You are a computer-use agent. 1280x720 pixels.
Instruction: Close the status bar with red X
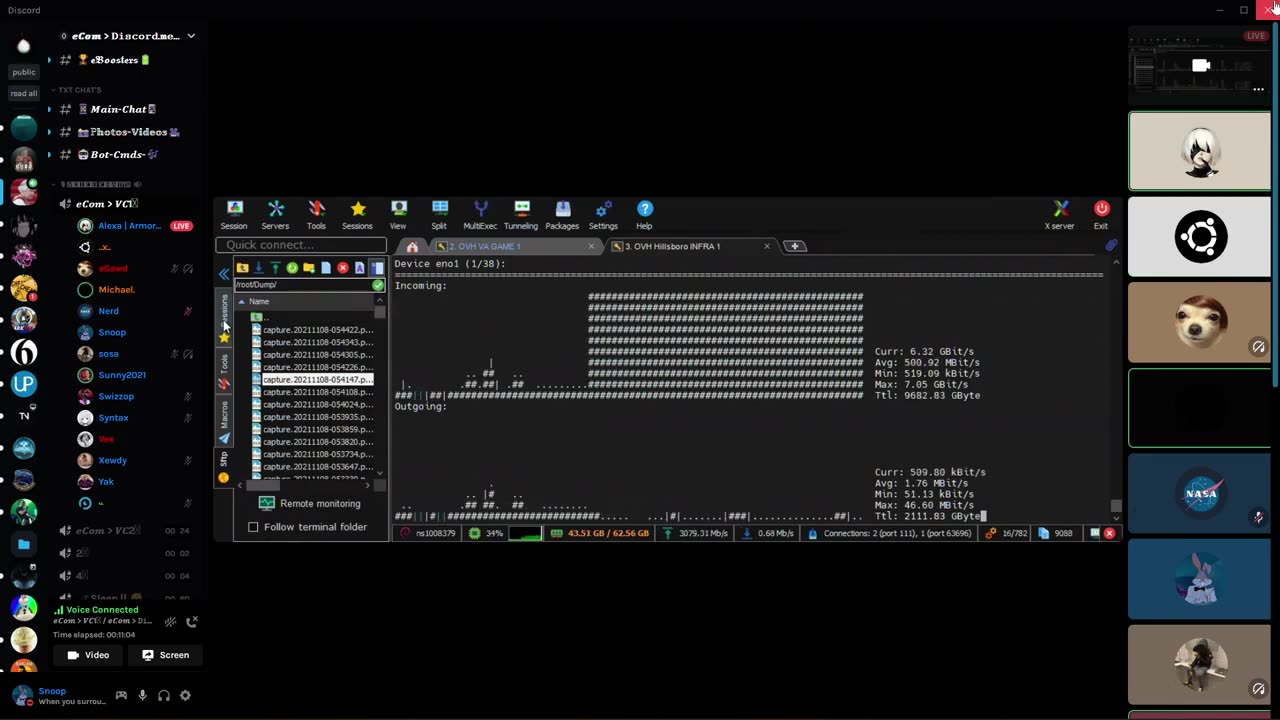point(1109,534)
